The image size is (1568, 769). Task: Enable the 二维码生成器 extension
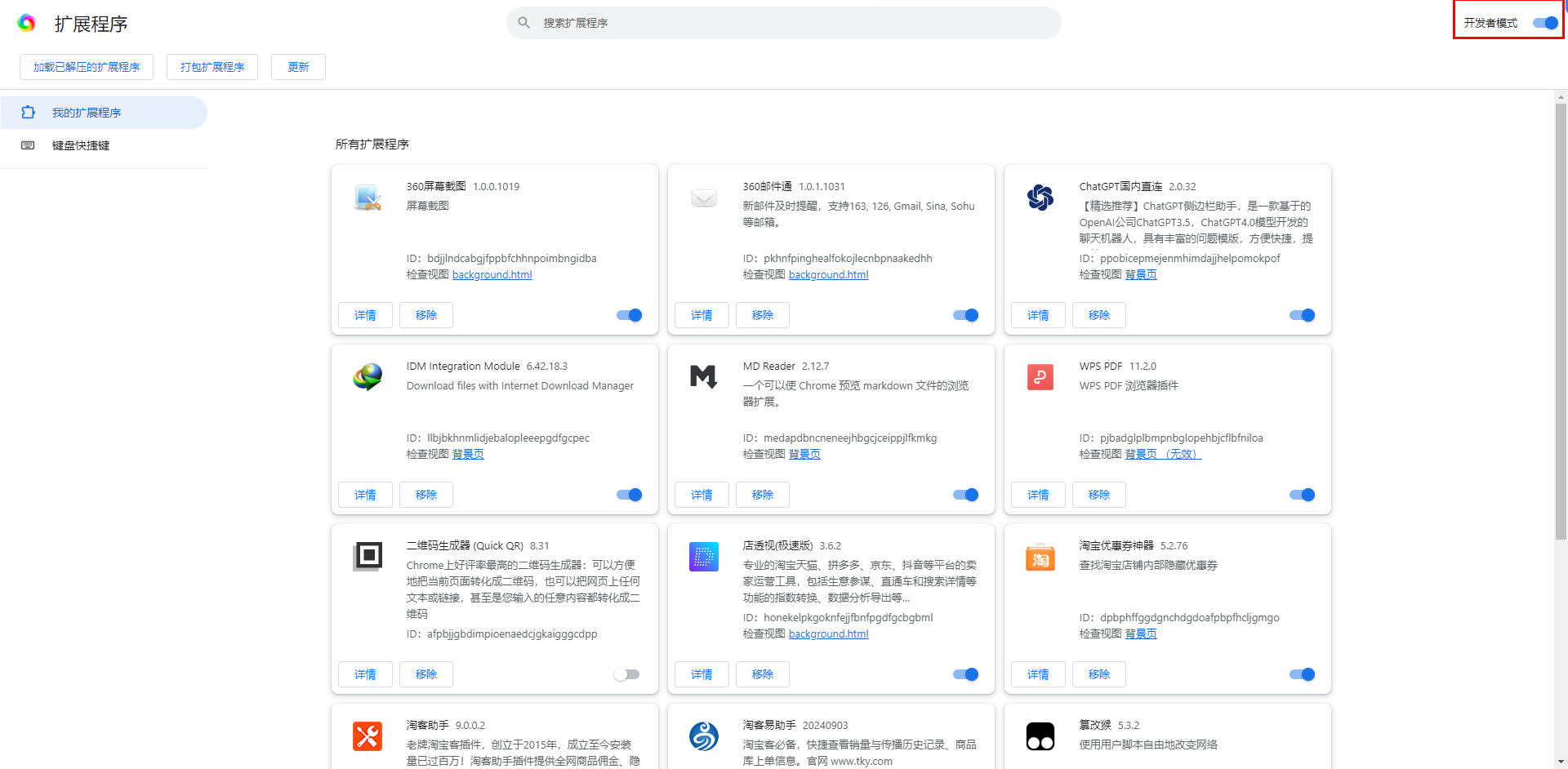click(627, 673)
